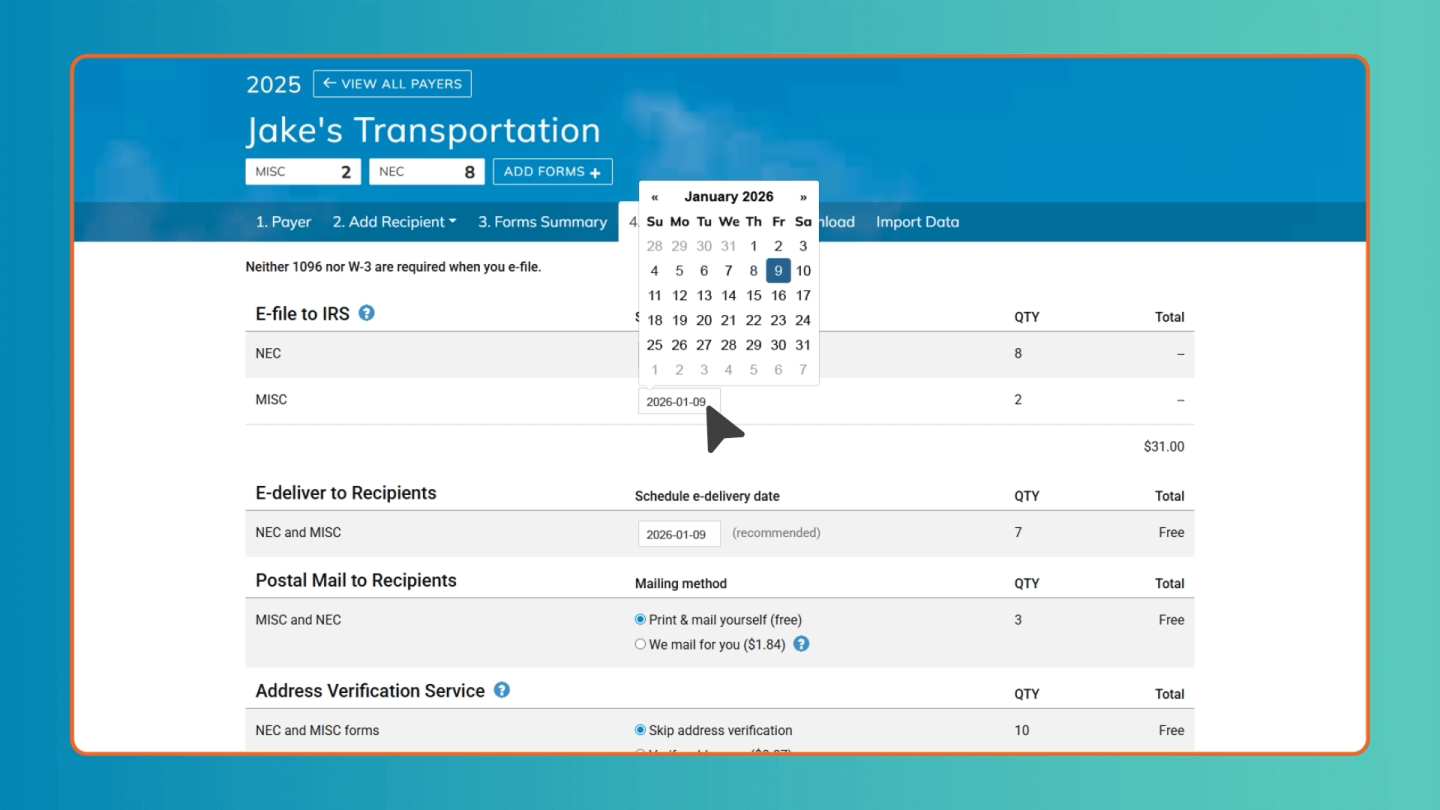Image resolution: width=1440 pixels, height=810 pixels.
Task: Click the MISC forms count box
Action: pyautogui.click(x=303, y=172)
